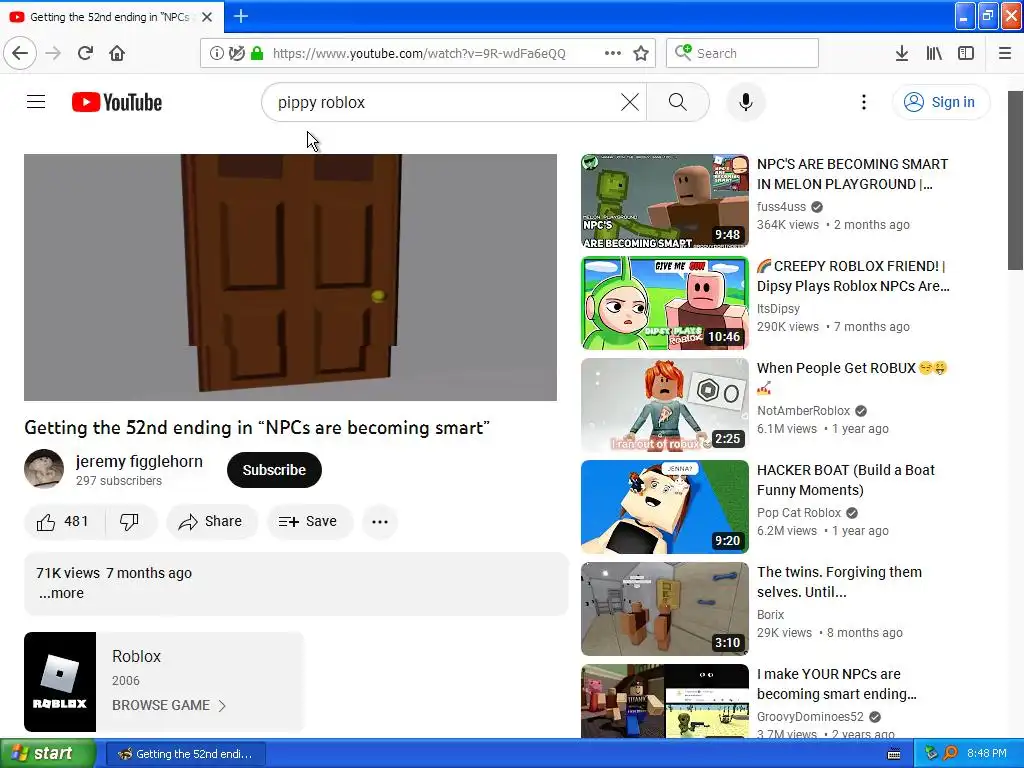This screenshot has width=1024, height=768.
Task: Dislike the video with thumbs down
Action: tap(130, 521)
